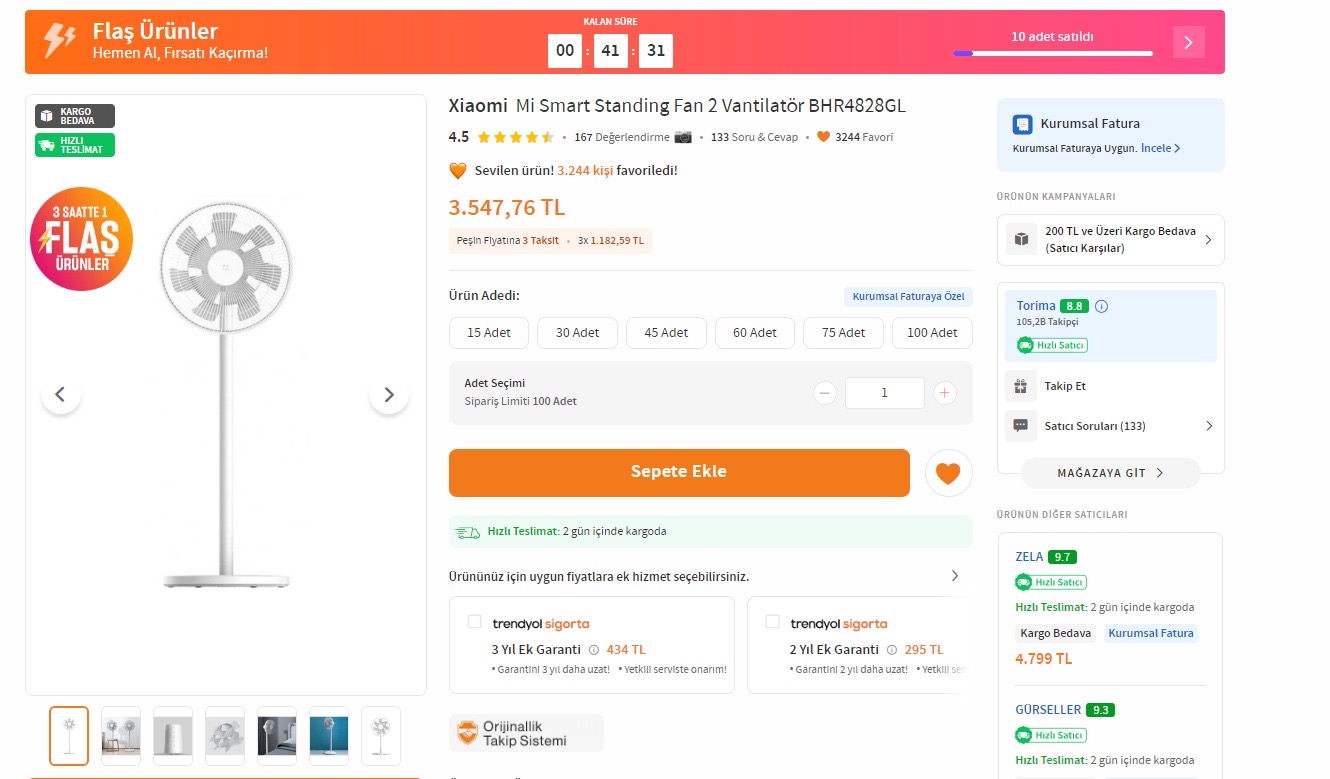Show next product image

[x=389, y=394]
